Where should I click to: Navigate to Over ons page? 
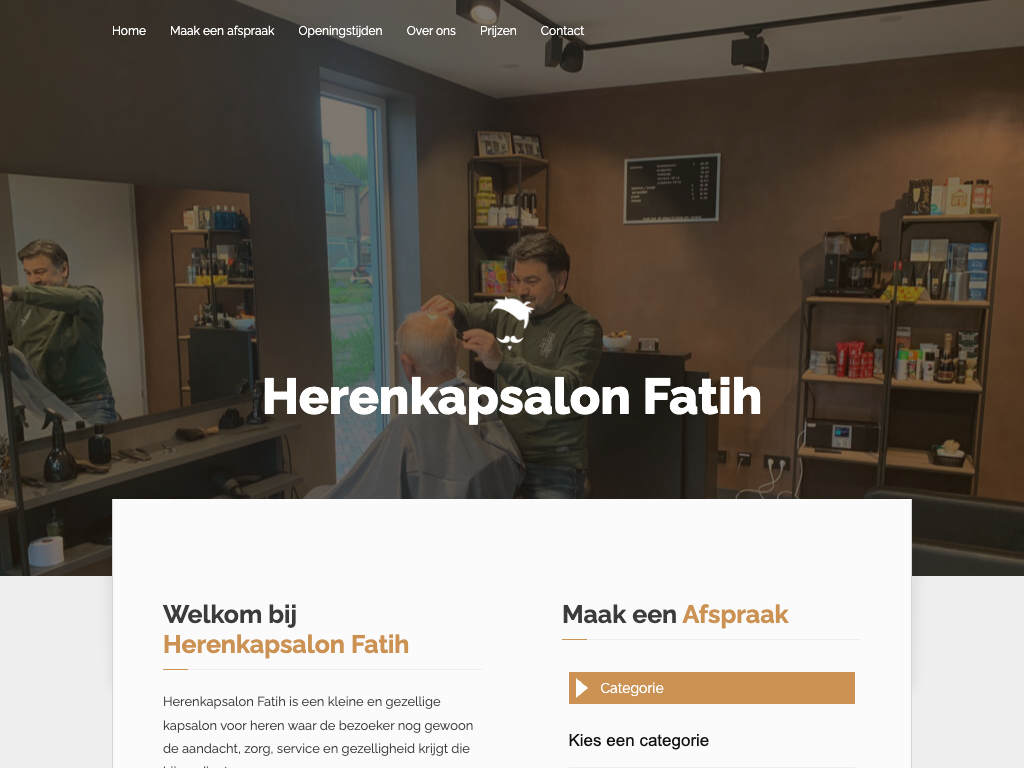pos(431,31)
